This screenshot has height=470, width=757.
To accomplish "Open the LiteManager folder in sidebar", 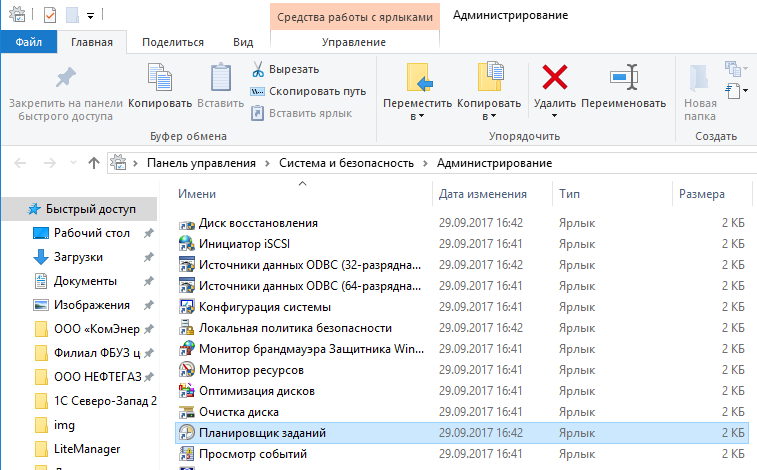I will [87, 449].
